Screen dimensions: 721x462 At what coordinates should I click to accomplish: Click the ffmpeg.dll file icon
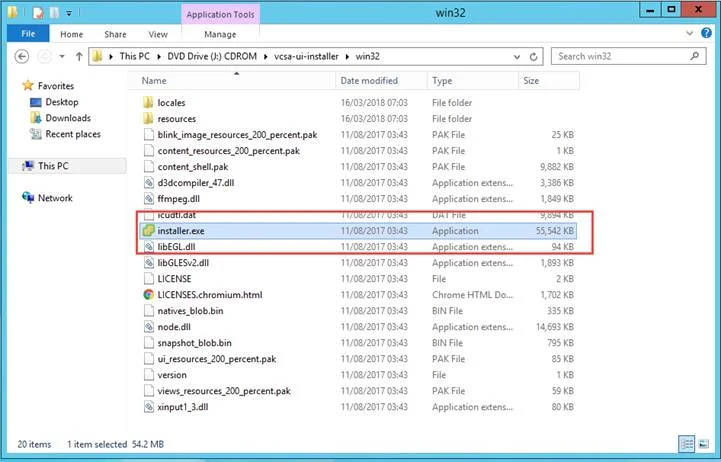coord(149,199)
